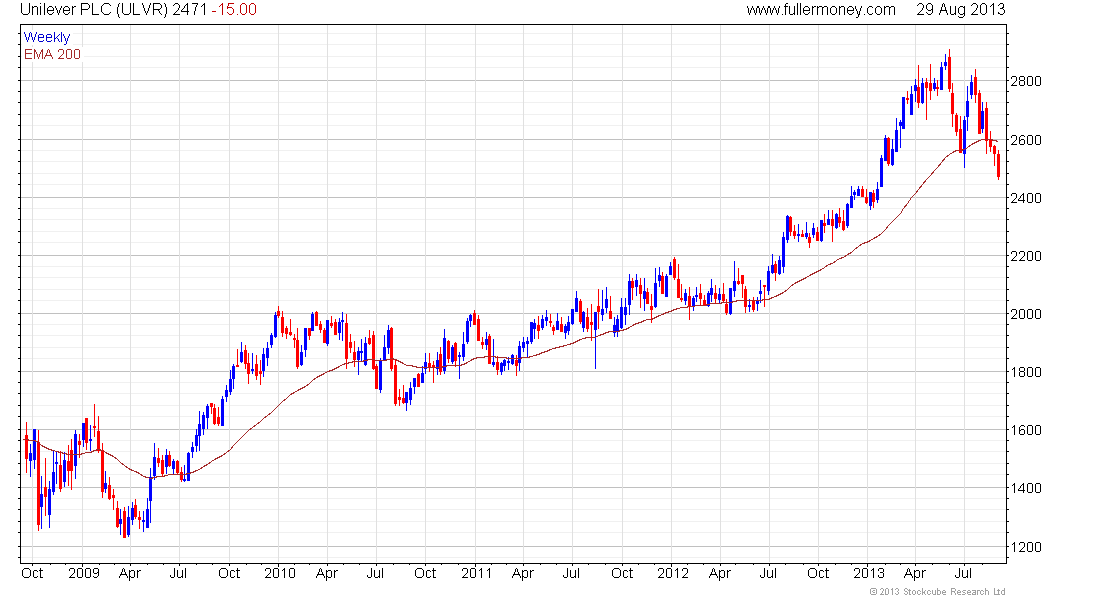Image resolution: width=1100 pixels, height=600 pixels.
Task: Select the 2010 year marker on time axis
Action: [x=280, y=573]
